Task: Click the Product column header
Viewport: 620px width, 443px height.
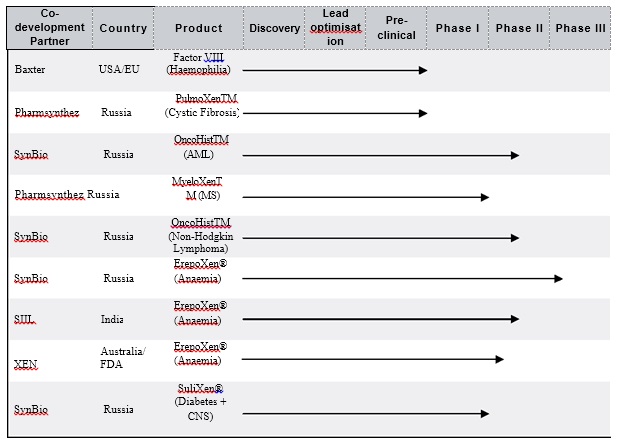Action: (x=199, y=28)
